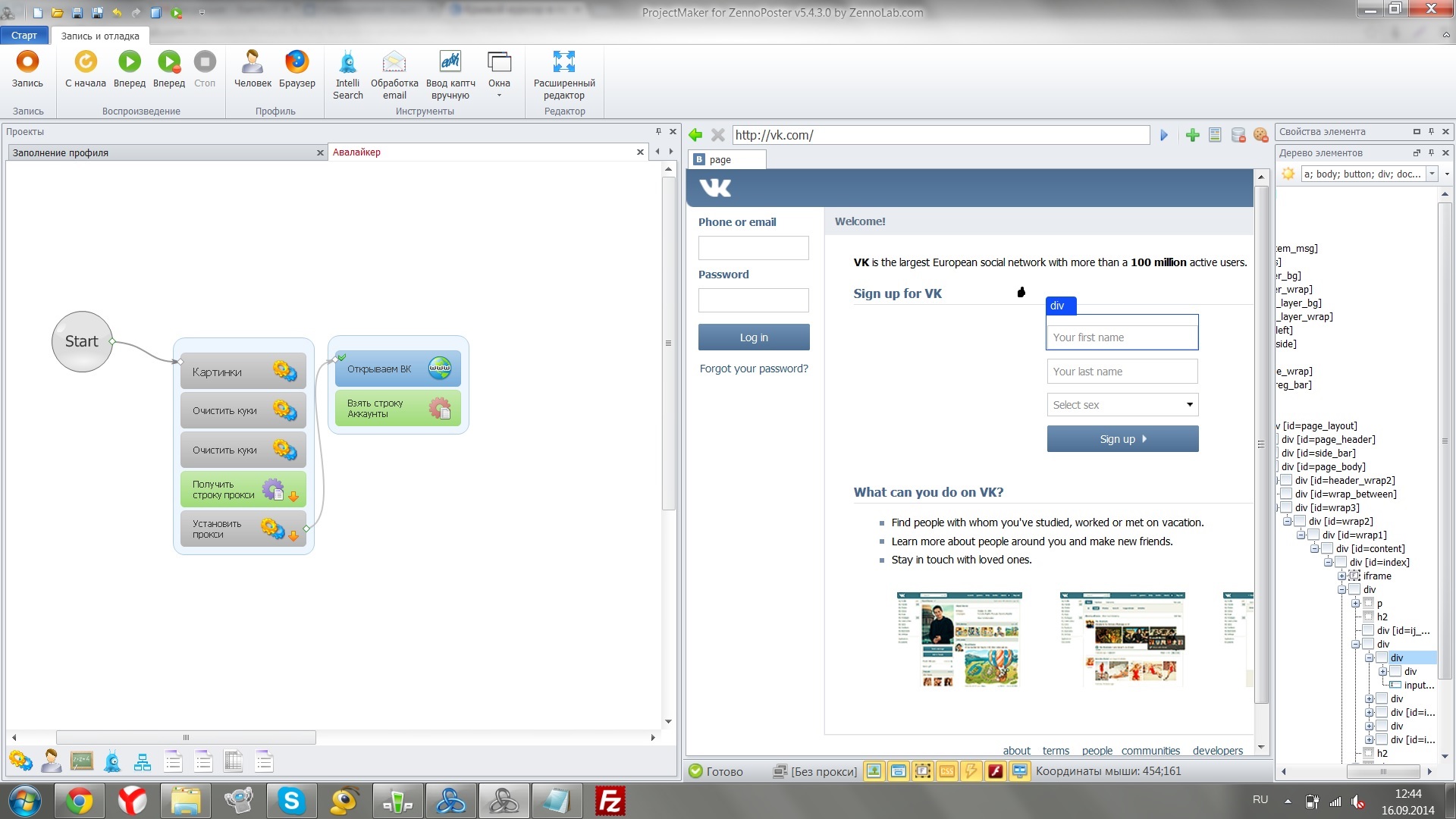Open the Select sex dropdown
The width and height of the screenshot is (1456, 819).
pos(1122,405)
